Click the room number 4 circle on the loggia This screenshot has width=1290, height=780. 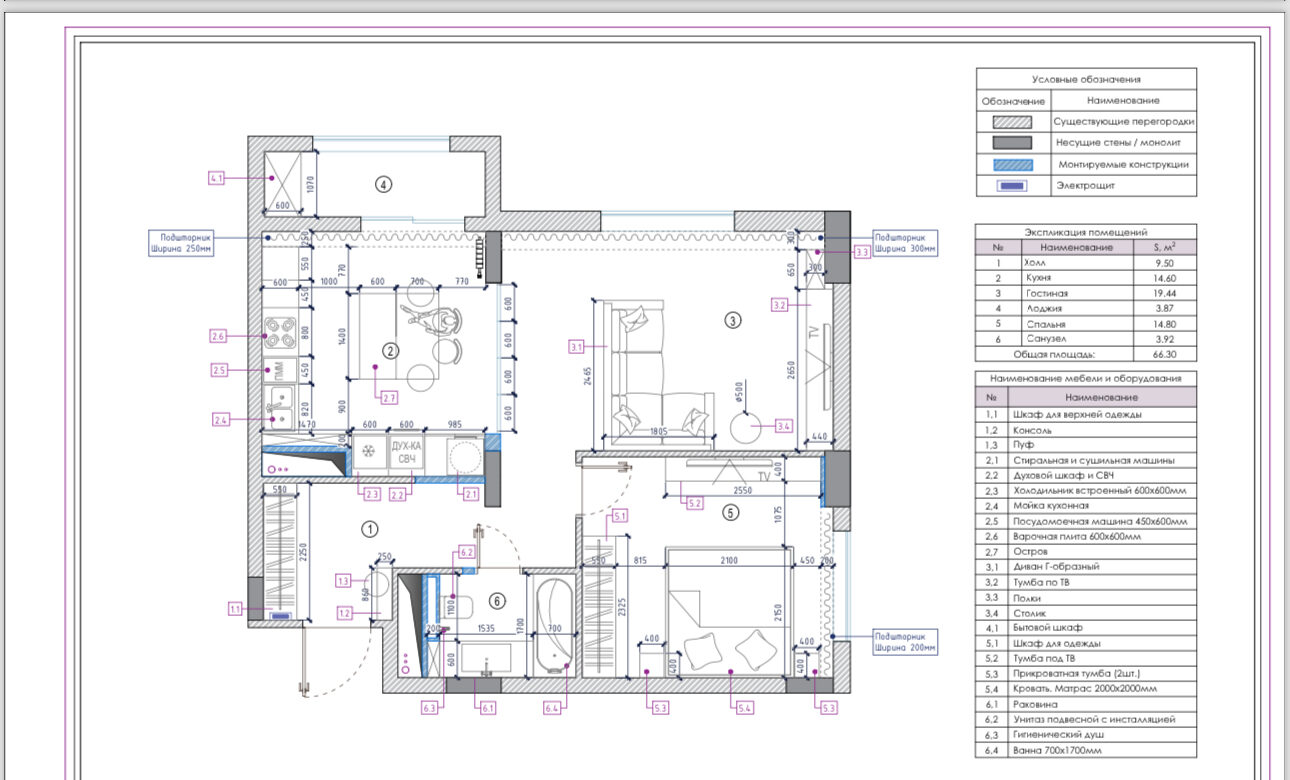(382, 184)
